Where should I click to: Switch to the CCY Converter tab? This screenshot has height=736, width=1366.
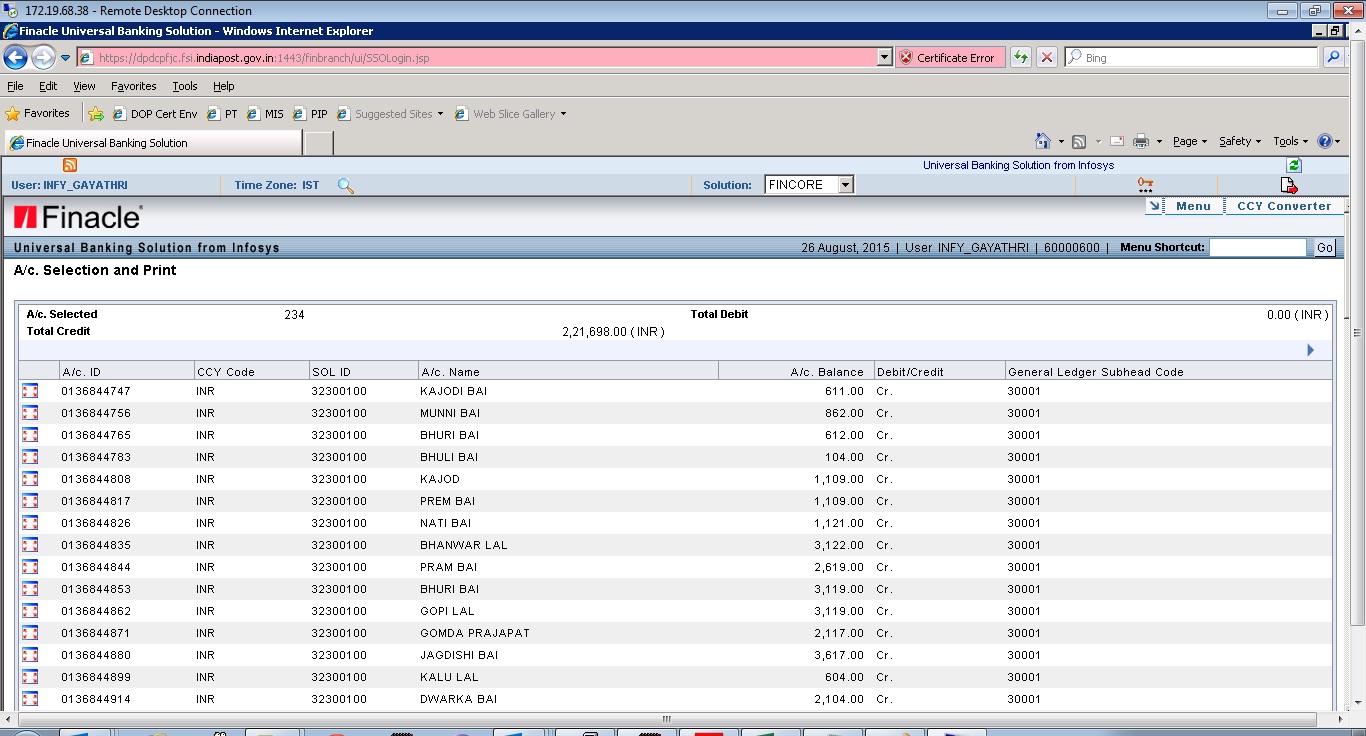[x=1283, y=206]
